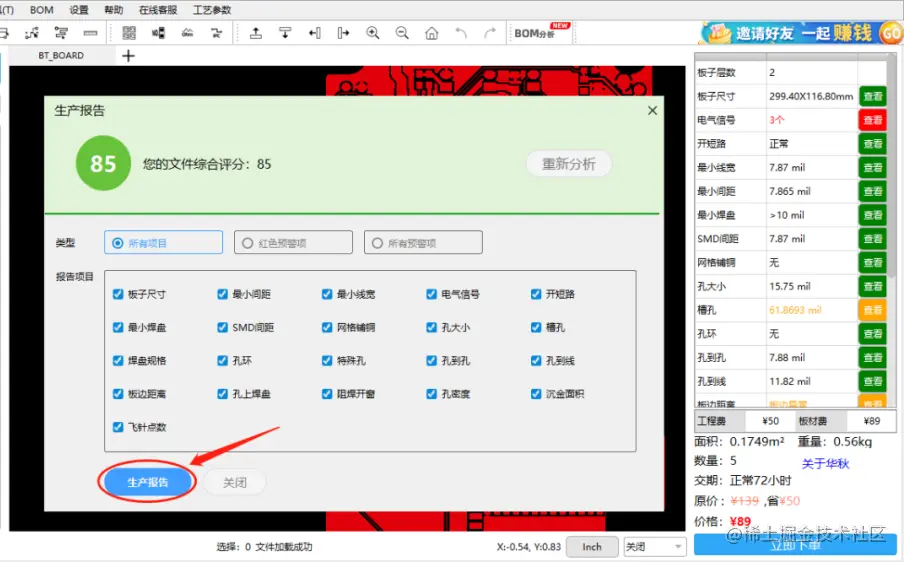Click 查看 for 最小线宽 row
Image resolution: width=904 pixels, height=562 pixels.
point(873,168)
